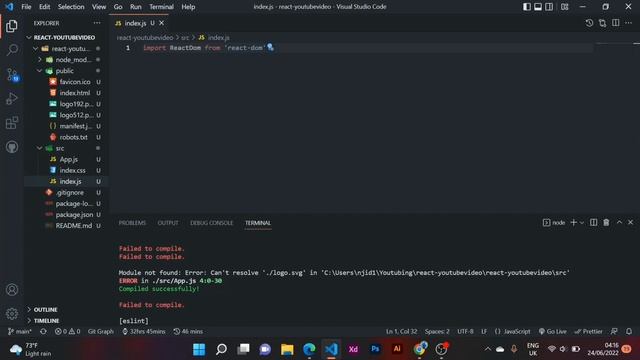Open errors and warnings status item

tap(67, 331)
